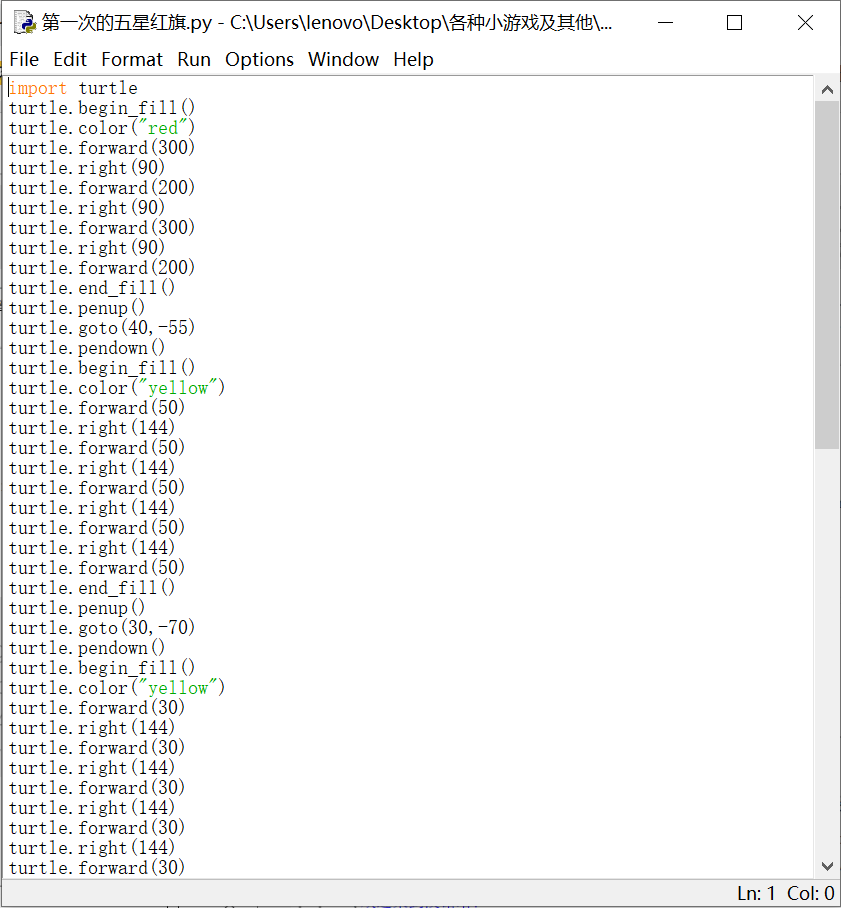Open the Window menu
The image size is (841, 908).
pos(343,60)
